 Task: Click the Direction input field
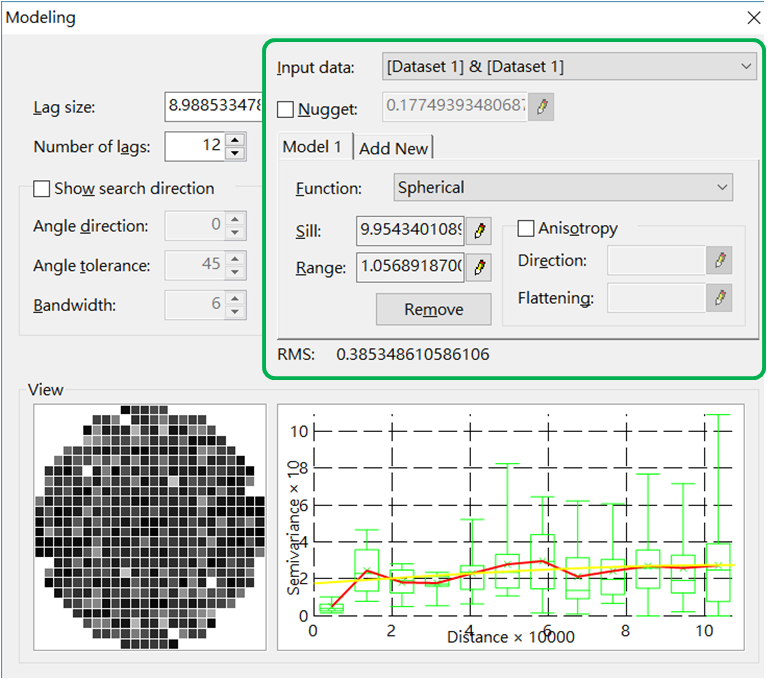656,260
